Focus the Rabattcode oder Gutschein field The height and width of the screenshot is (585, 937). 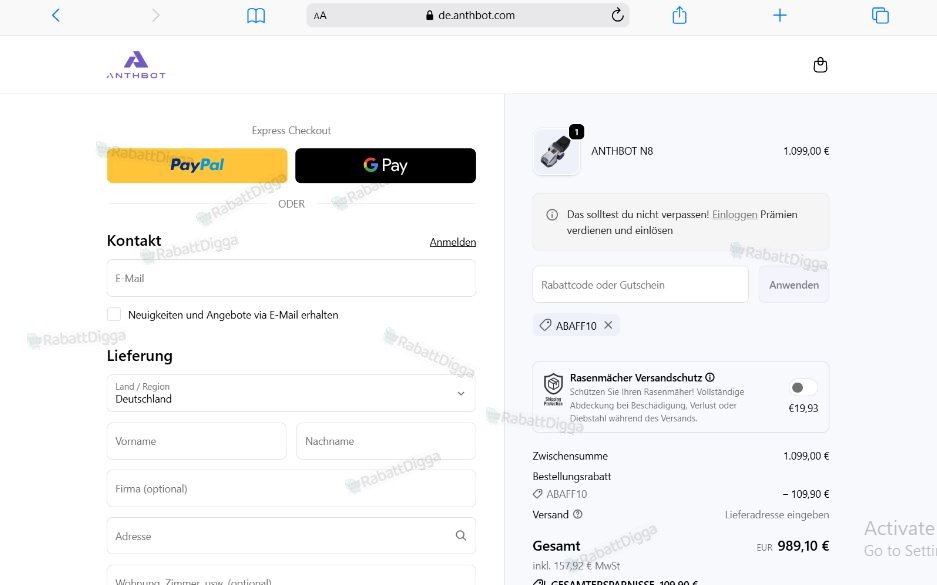(x=640, y=284)
